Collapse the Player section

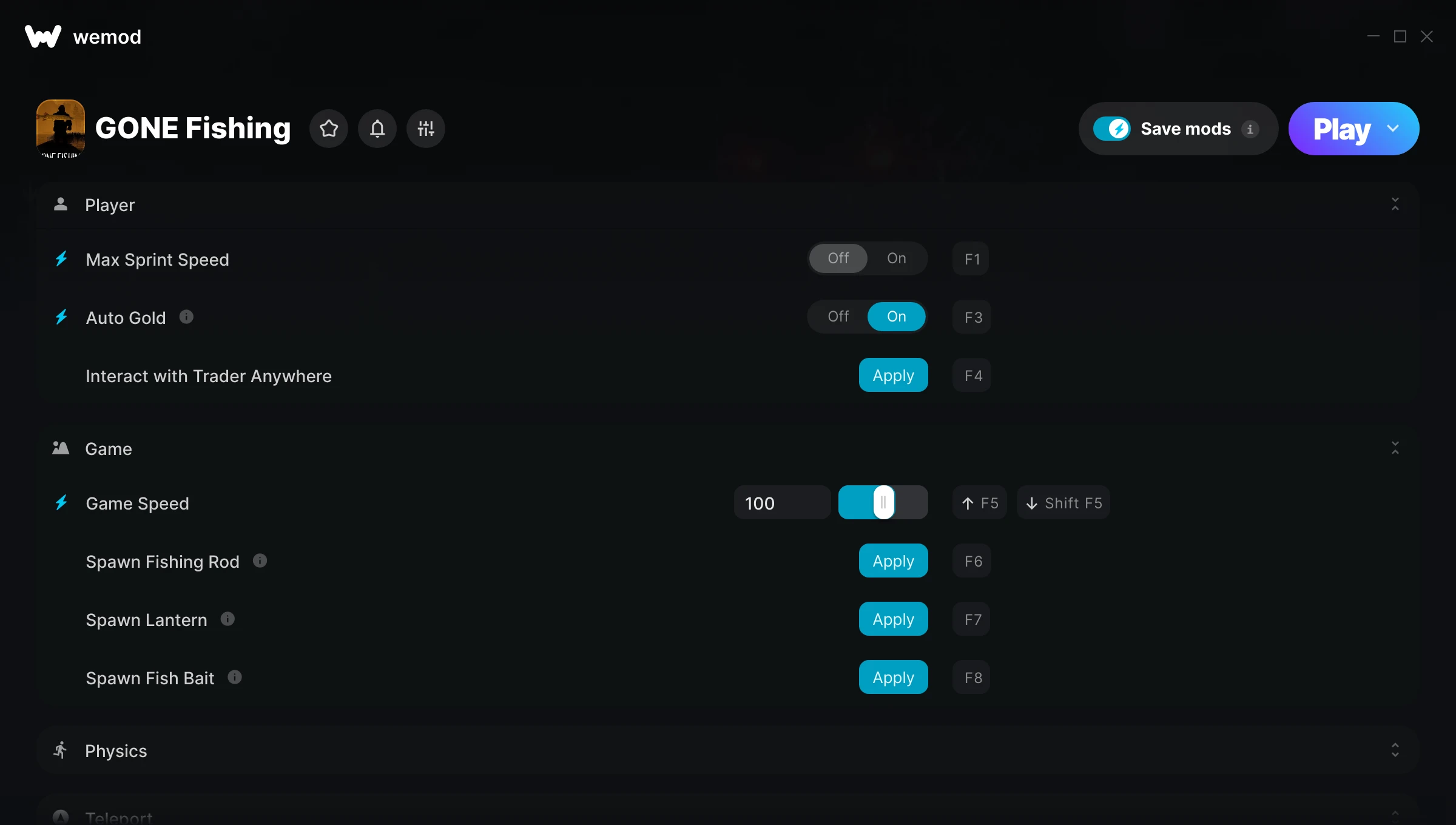(1395, 204)
